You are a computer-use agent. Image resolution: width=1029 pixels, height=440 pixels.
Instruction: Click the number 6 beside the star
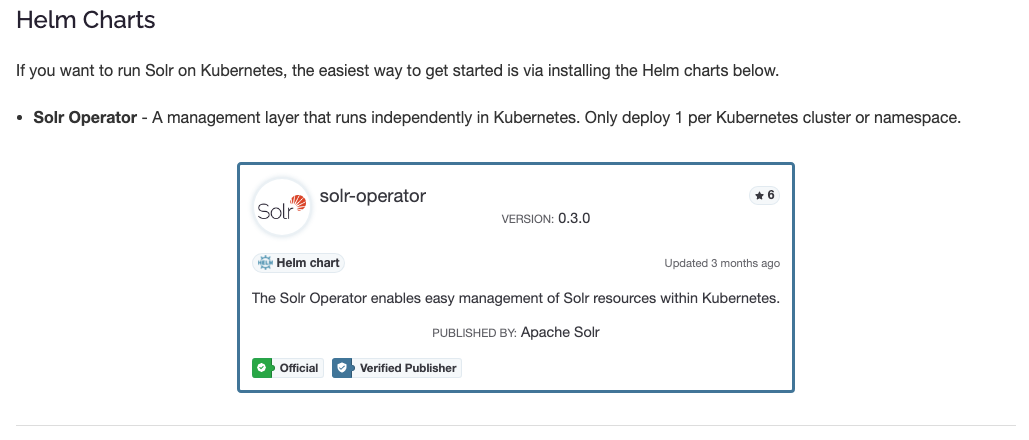pyautogui.click(x=771, y=195)
